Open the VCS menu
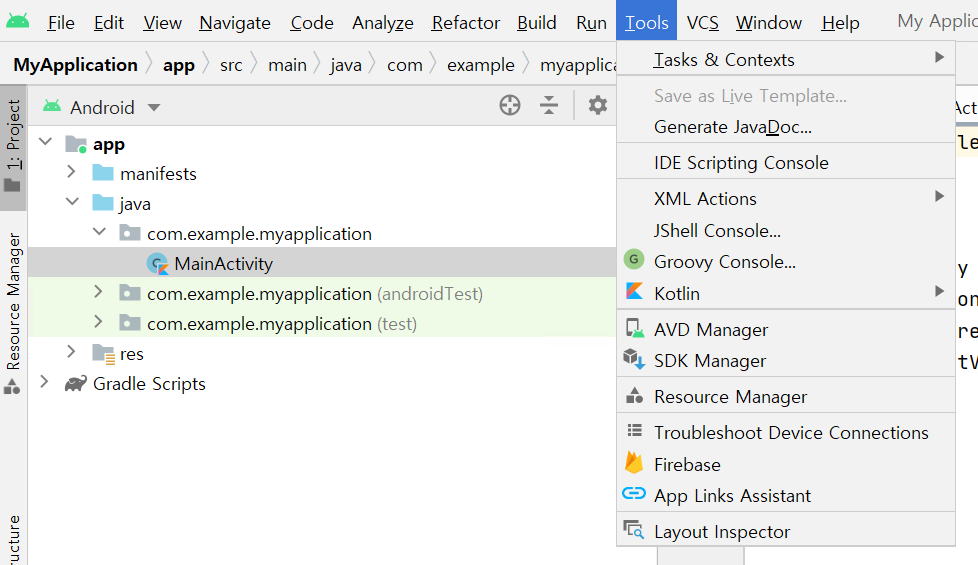The image size is (978, 565). pyautogui.click(x=702, y=23)
